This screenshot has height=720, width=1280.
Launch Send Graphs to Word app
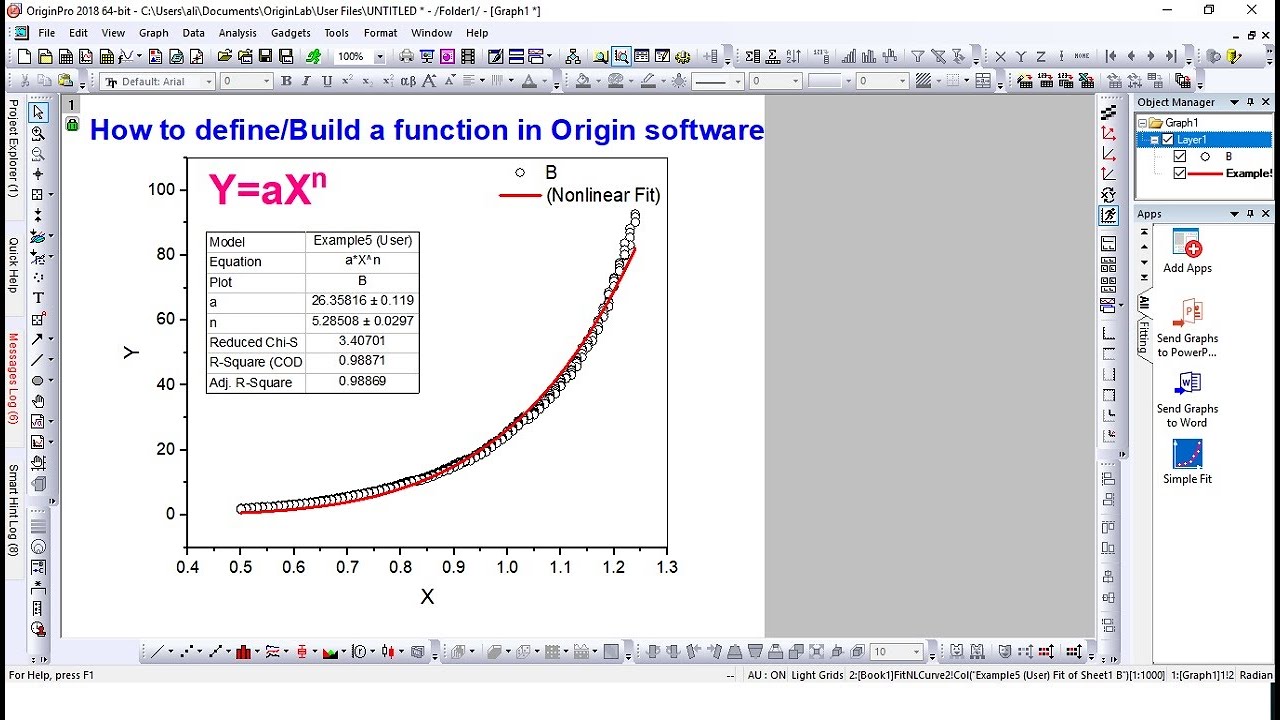click(x=1187, y=399)
